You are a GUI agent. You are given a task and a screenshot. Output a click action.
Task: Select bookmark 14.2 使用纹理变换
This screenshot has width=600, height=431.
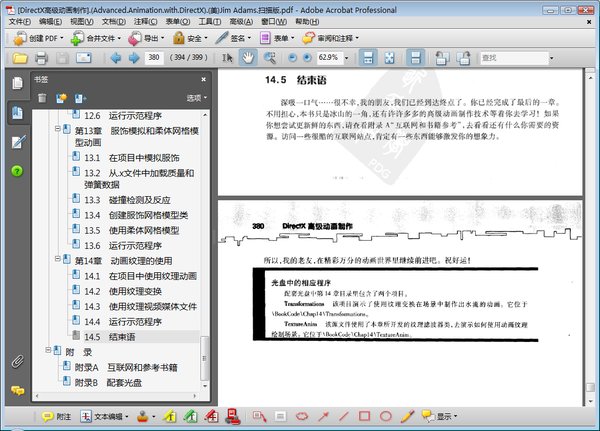[x=138, y=291]
